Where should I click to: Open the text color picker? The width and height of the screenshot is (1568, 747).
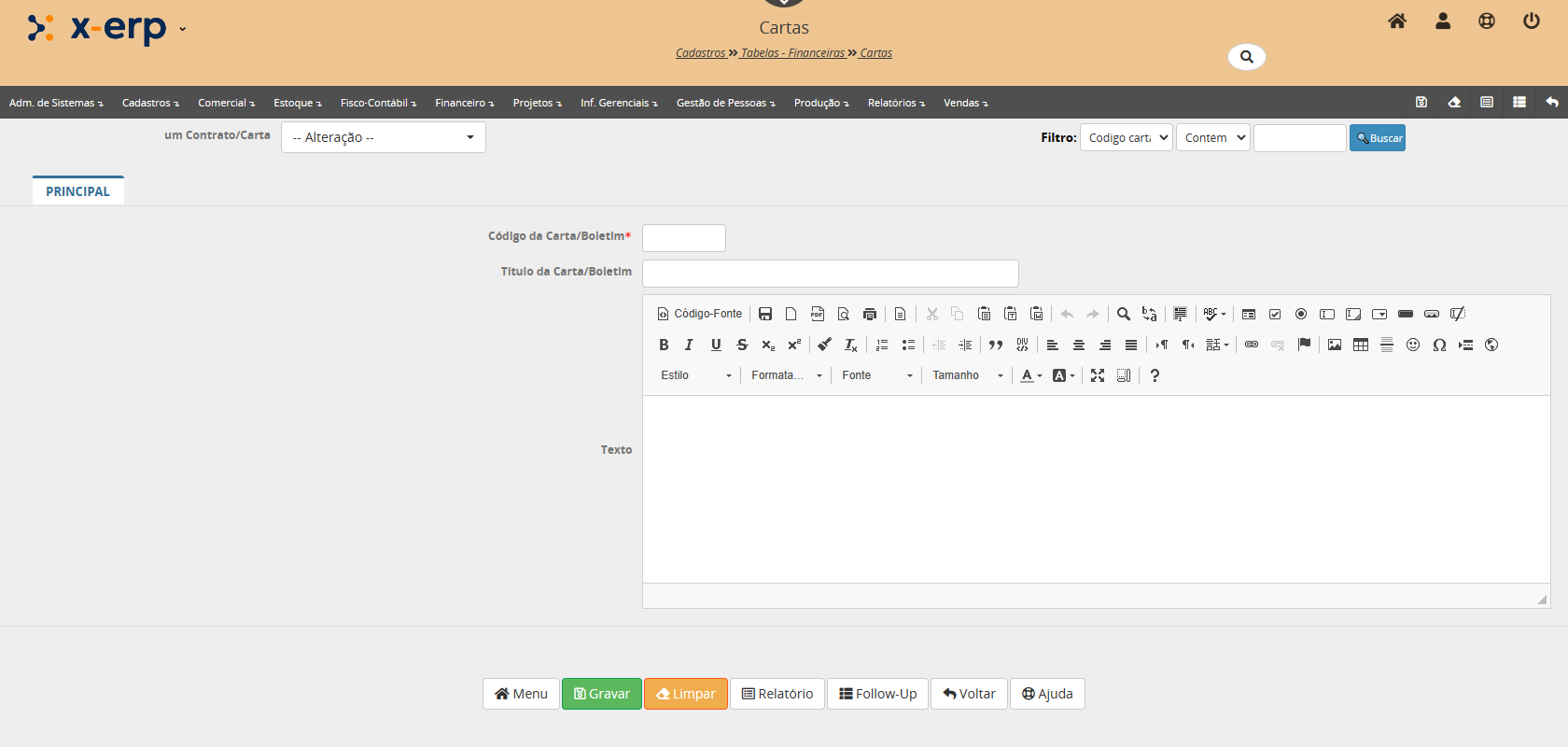1030,375
